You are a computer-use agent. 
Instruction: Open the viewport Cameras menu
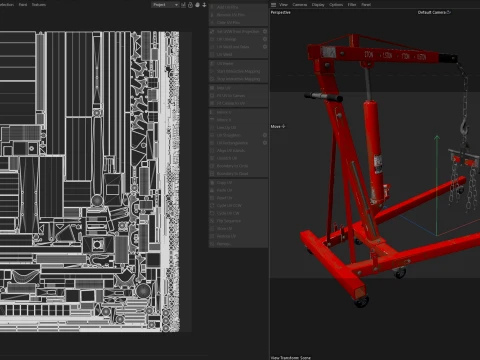click(300, 5)
